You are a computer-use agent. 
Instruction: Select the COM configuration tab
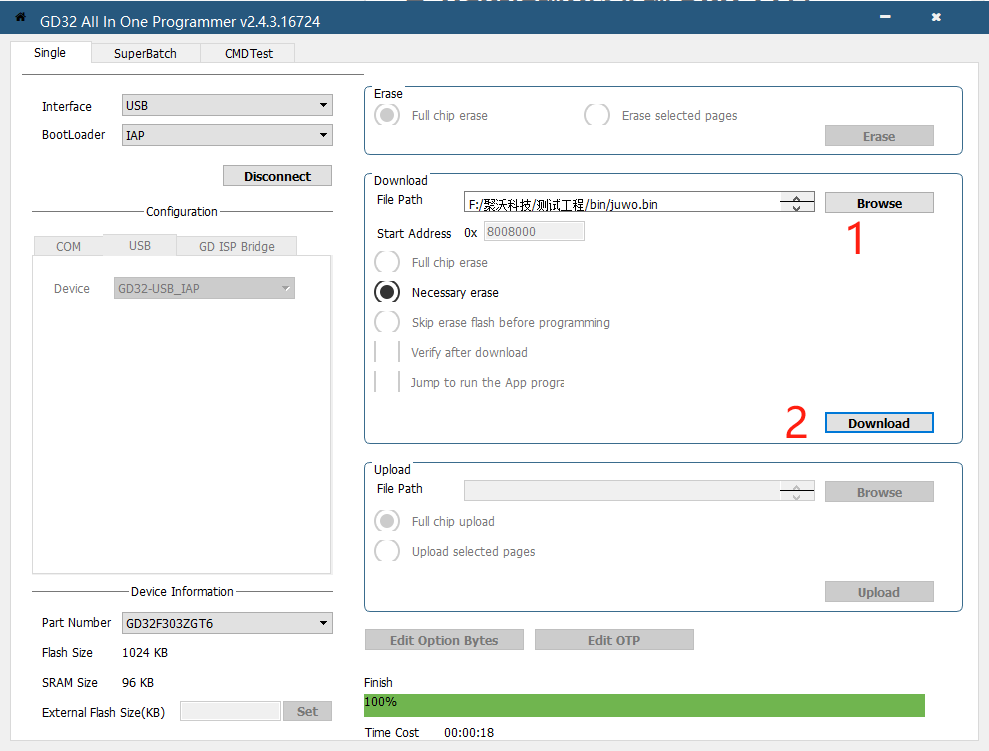click(68, 247)
